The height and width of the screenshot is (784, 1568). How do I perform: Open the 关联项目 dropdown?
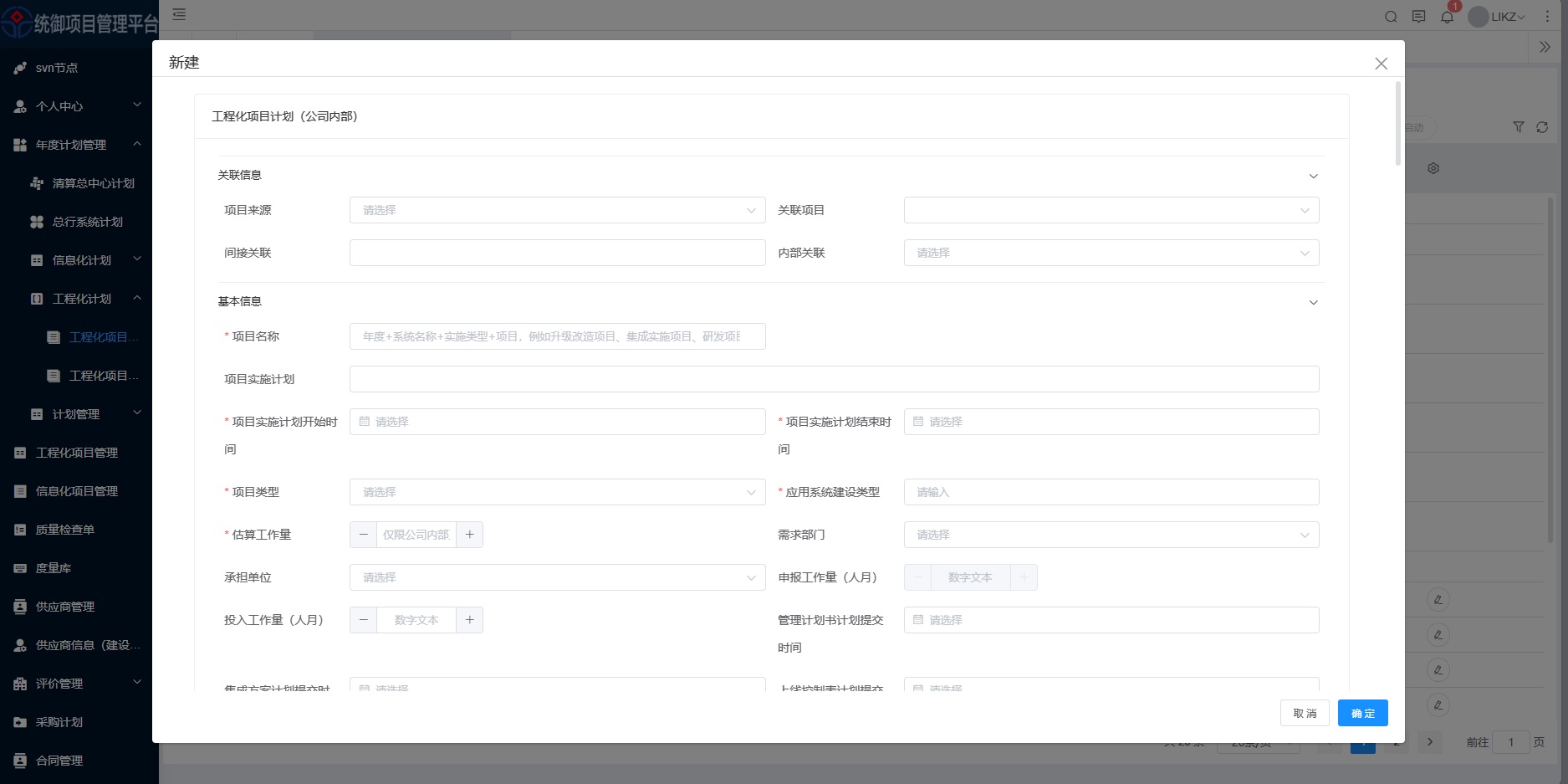pyautogui.click(x=1111, y=210)
